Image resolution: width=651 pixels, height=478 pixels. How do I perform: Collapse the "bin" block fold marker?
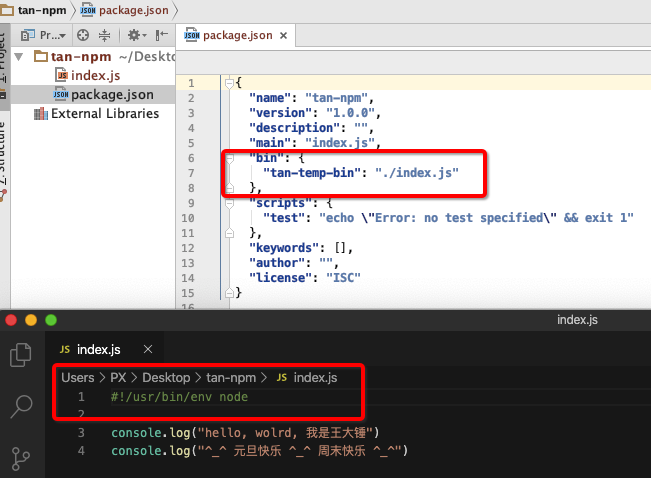point(228,158)
